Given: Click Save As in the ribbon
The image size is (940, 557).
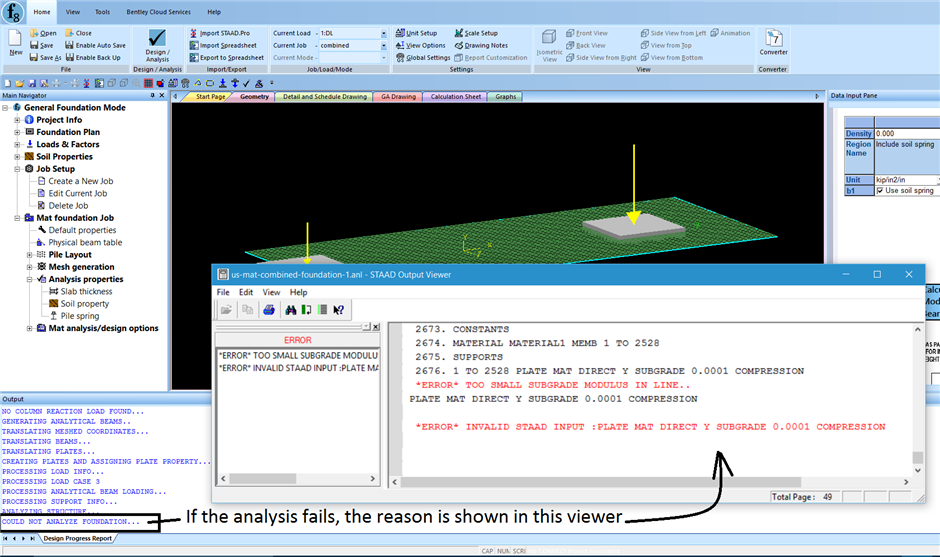Looking at the screenshot, I should 46,58.
